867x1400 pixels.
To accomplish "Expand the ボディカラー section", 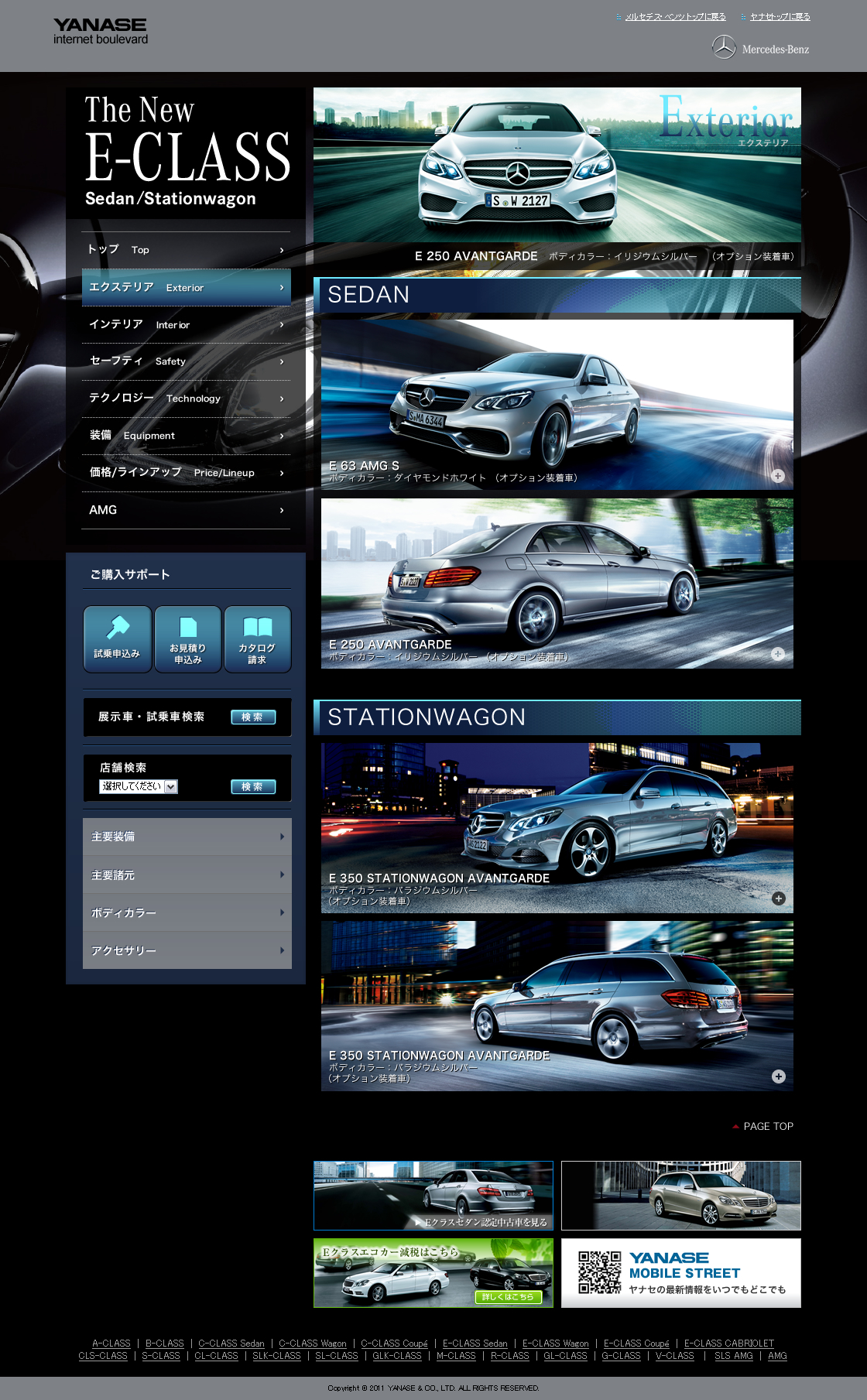I will (187, 913).
